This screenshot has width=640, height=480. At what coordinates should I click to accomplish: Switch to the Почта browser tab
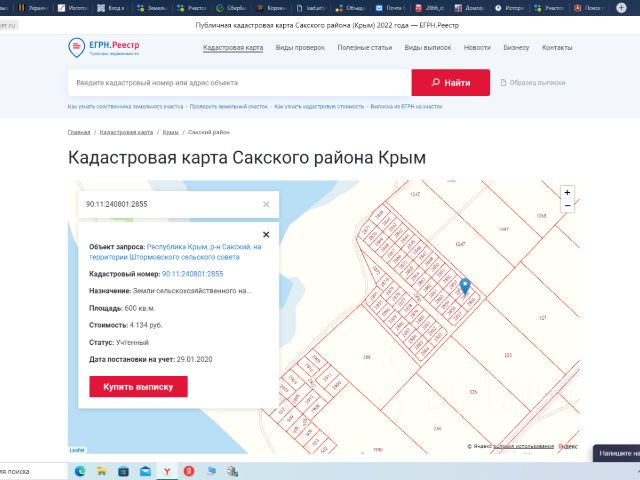(390, 8)
